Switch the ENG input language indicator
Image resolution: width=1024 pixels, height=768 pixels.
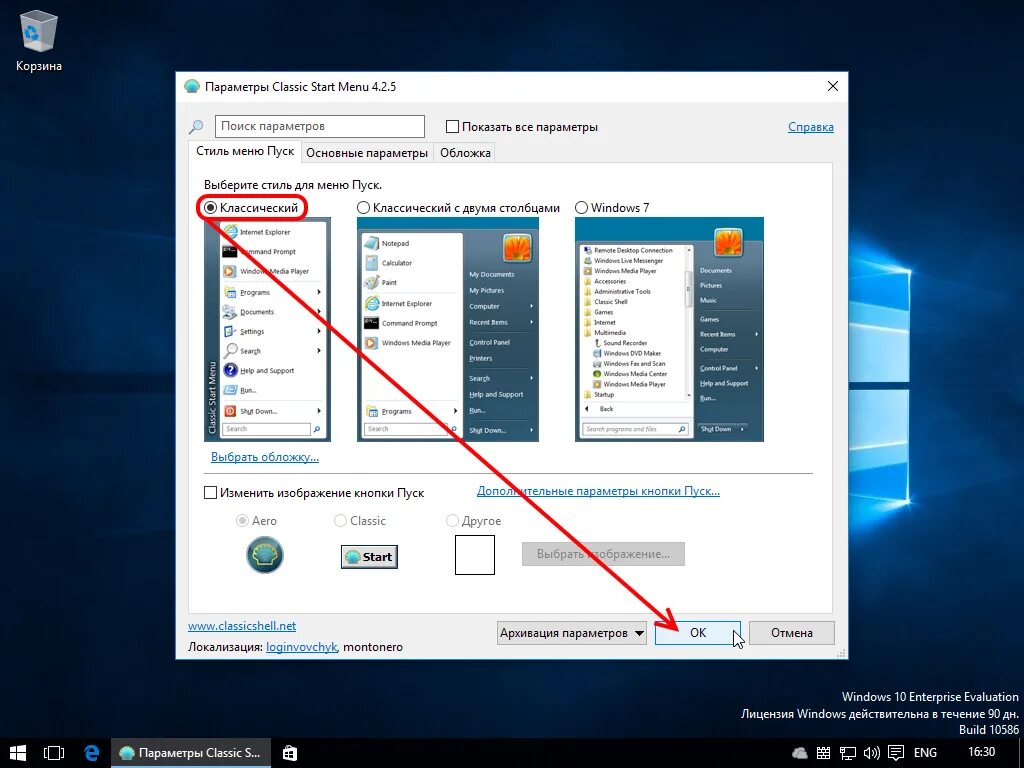pos(925,753)
